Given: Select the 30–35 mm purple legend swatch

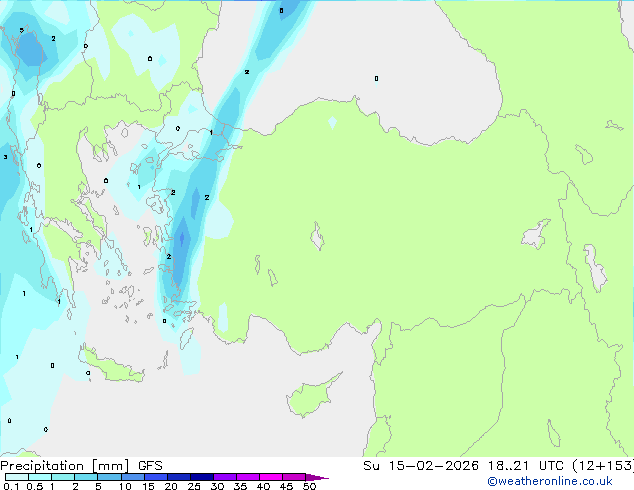Looking at the screenshot, I should (225, 477).
